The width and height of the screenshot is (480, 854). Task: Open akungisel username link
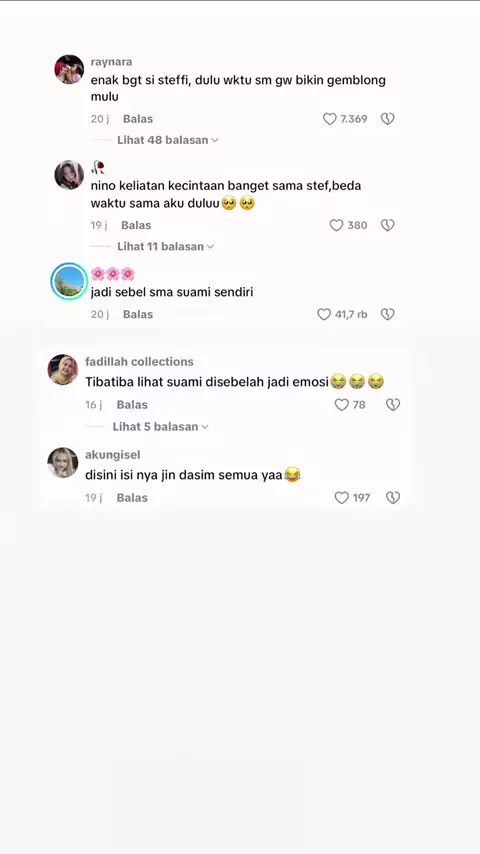pyautogui.click(x=113, y=455)
